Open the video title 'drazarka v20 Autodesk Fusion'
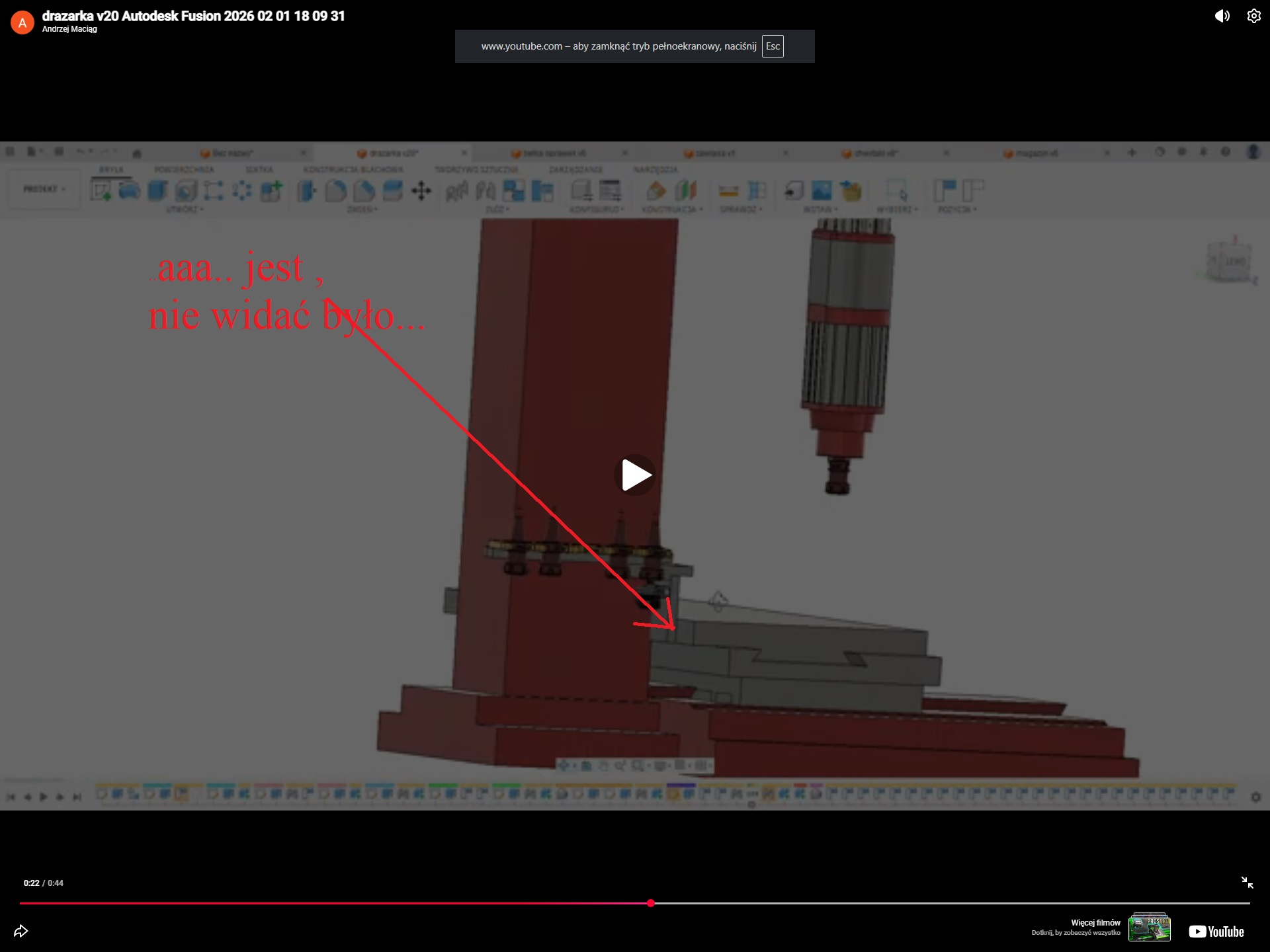This screenshot has height=952, width=1270. pyautogui.click(x=193, y=16)
